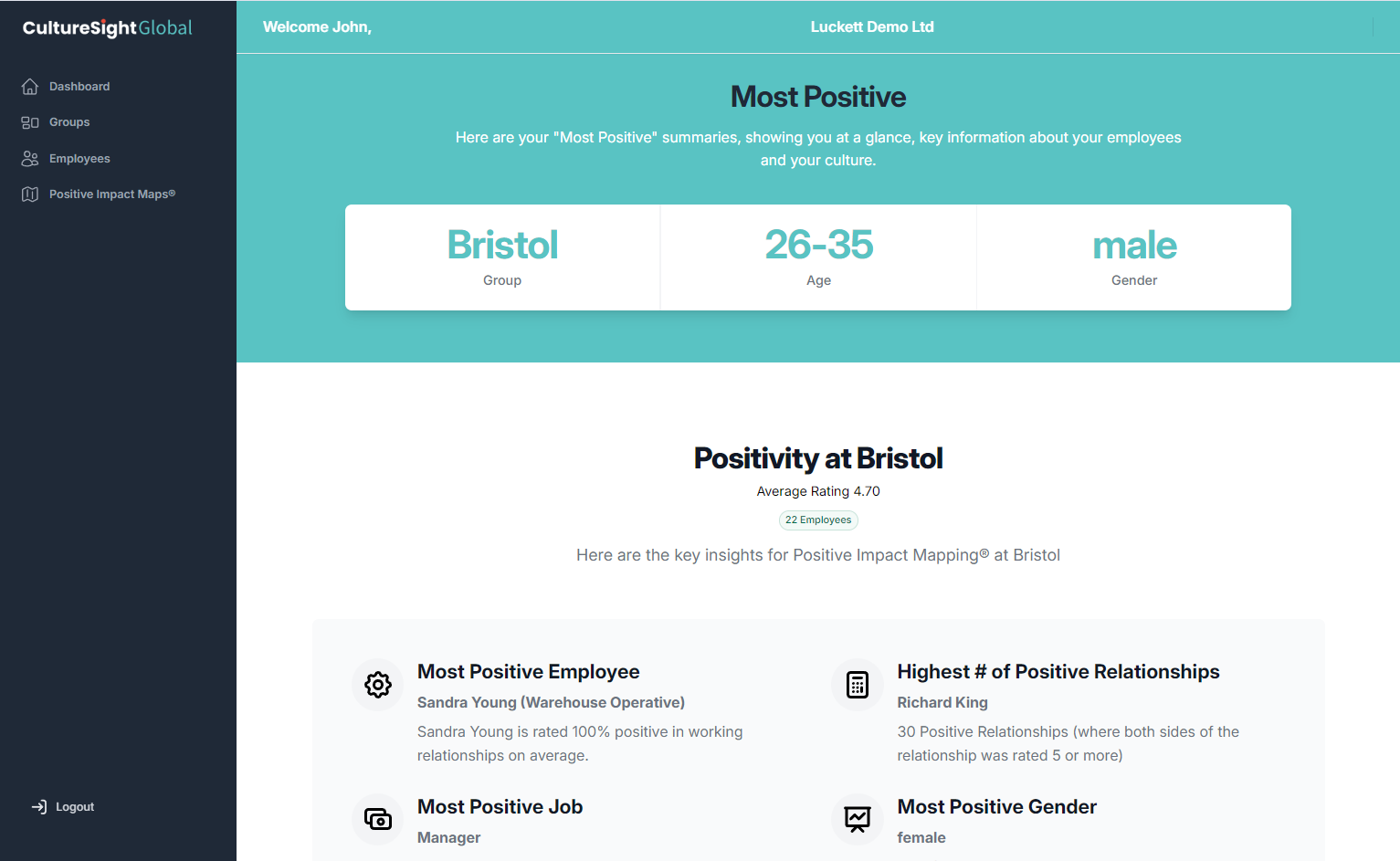Click the Most Positive Employee gear icon

pyautogui.click(x=378, y=685)
